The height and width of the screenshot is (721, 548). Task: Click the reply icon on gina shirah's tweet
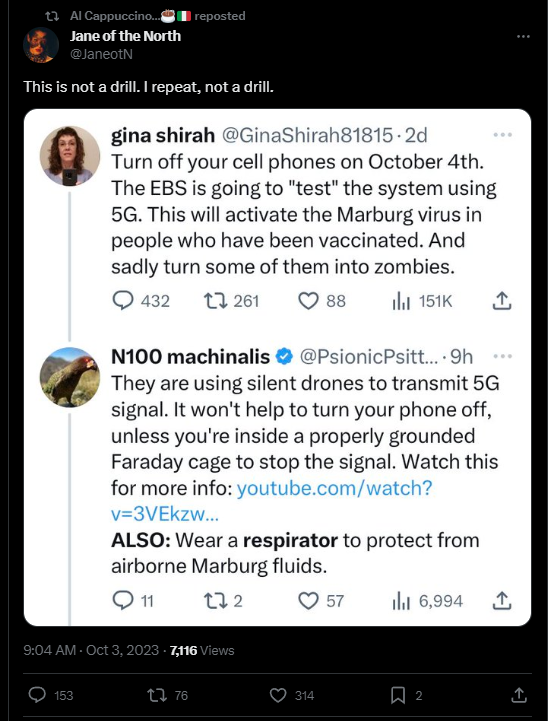123,301
